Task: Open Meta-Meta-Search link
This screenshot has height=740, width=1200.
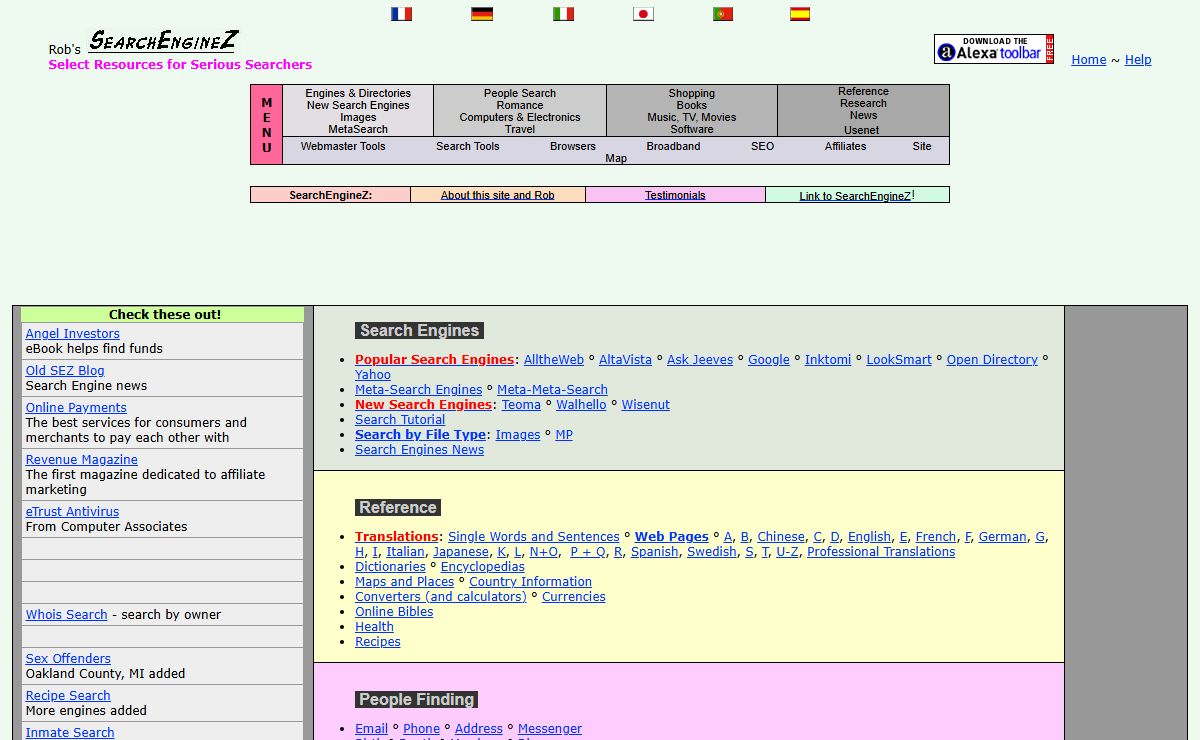Action: click(x=552, y=390)
